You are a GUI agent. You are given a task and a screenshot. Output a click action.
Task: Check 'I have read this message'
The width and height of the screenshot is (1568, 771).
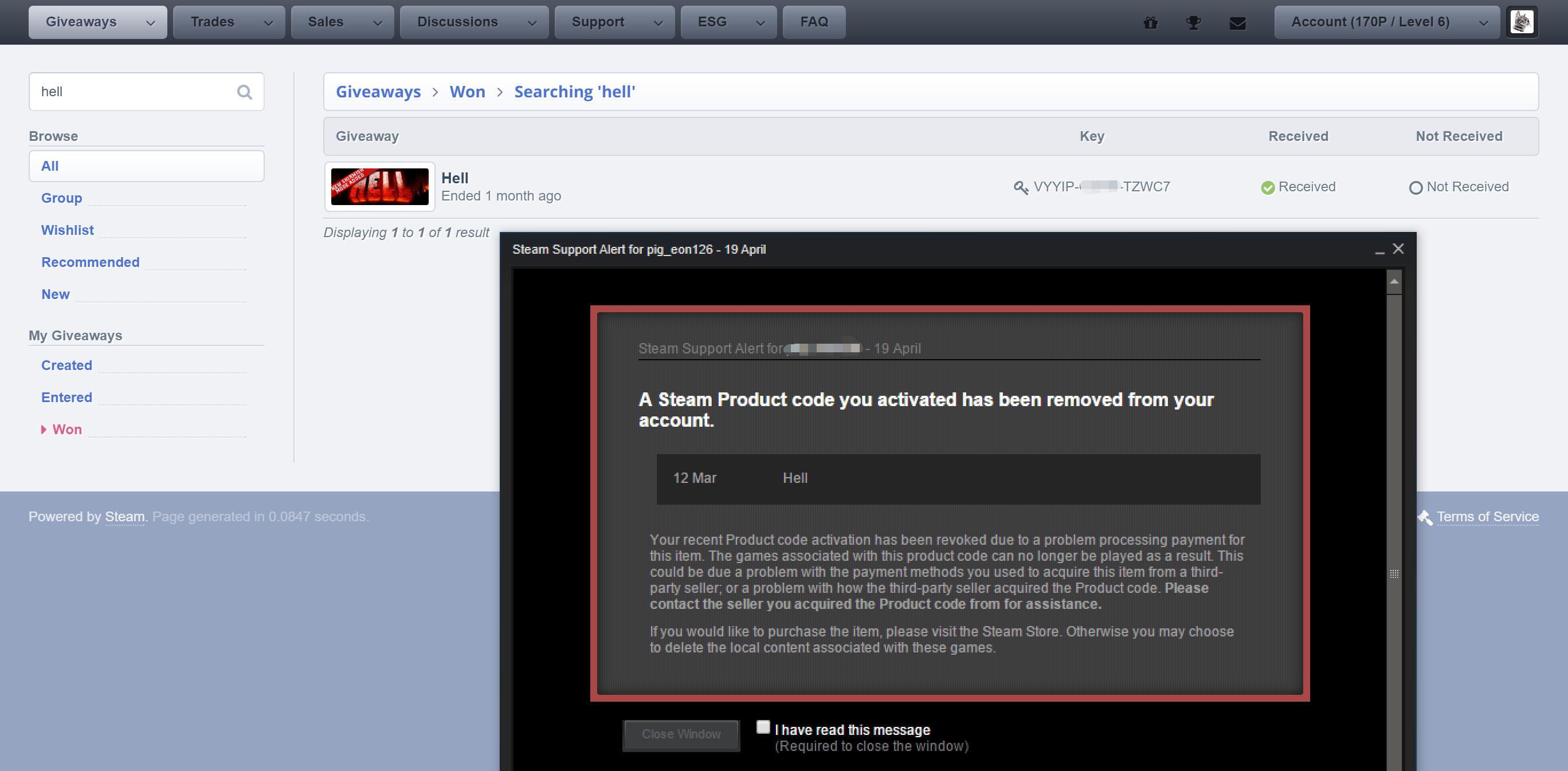click(x=763, y=727)
